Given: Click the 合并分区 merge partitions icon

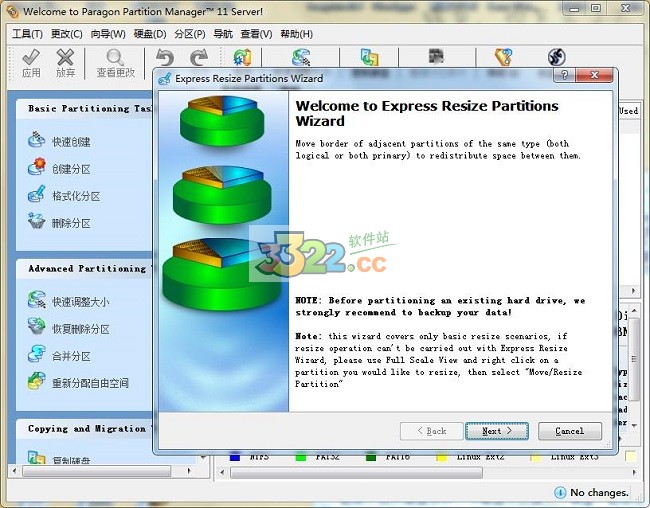Looking at the screenshot, I should pos(36,354).
